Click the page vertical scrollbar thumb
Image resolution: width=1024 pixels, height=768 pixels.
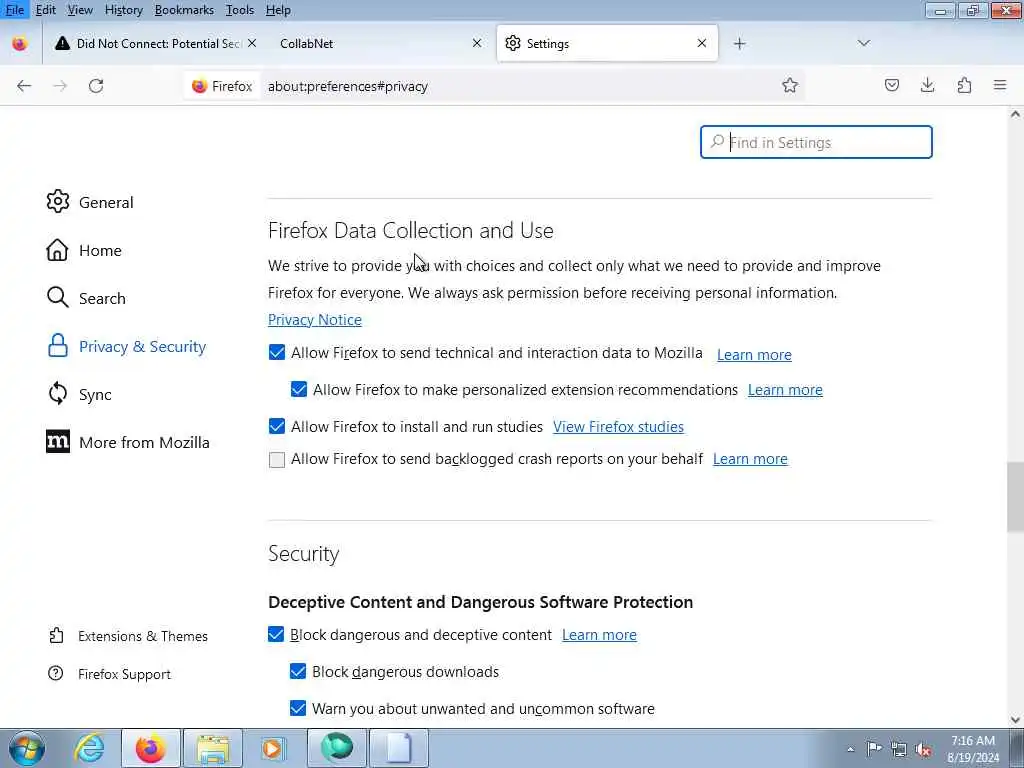(1015, 497)
